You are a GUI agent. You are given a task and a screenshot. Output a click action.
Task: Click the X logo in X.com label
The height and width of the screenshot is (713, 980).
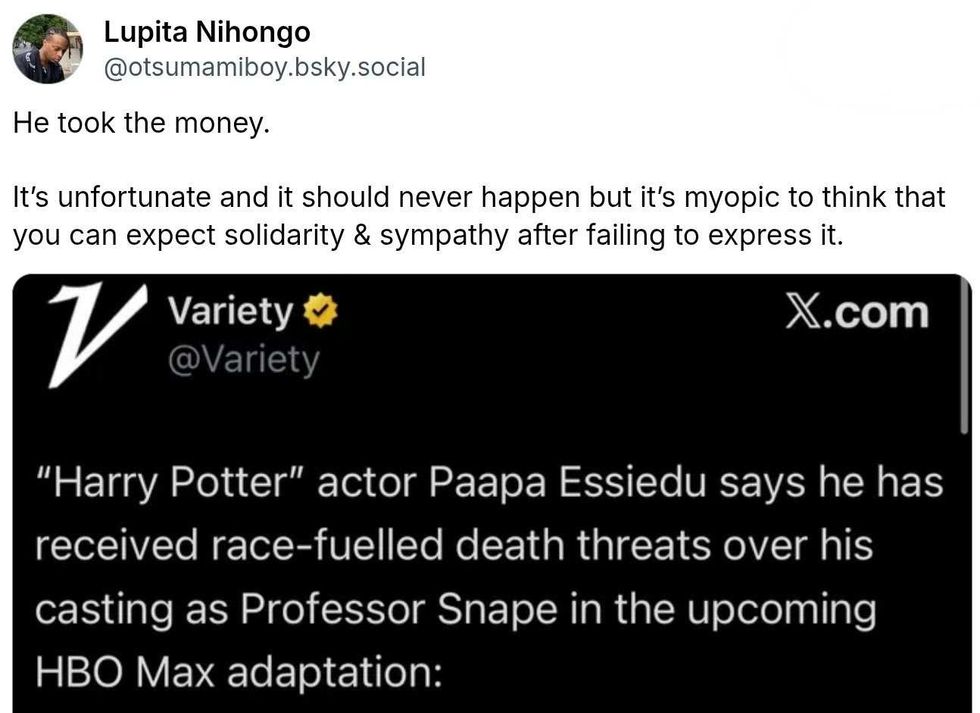point(806,313)
